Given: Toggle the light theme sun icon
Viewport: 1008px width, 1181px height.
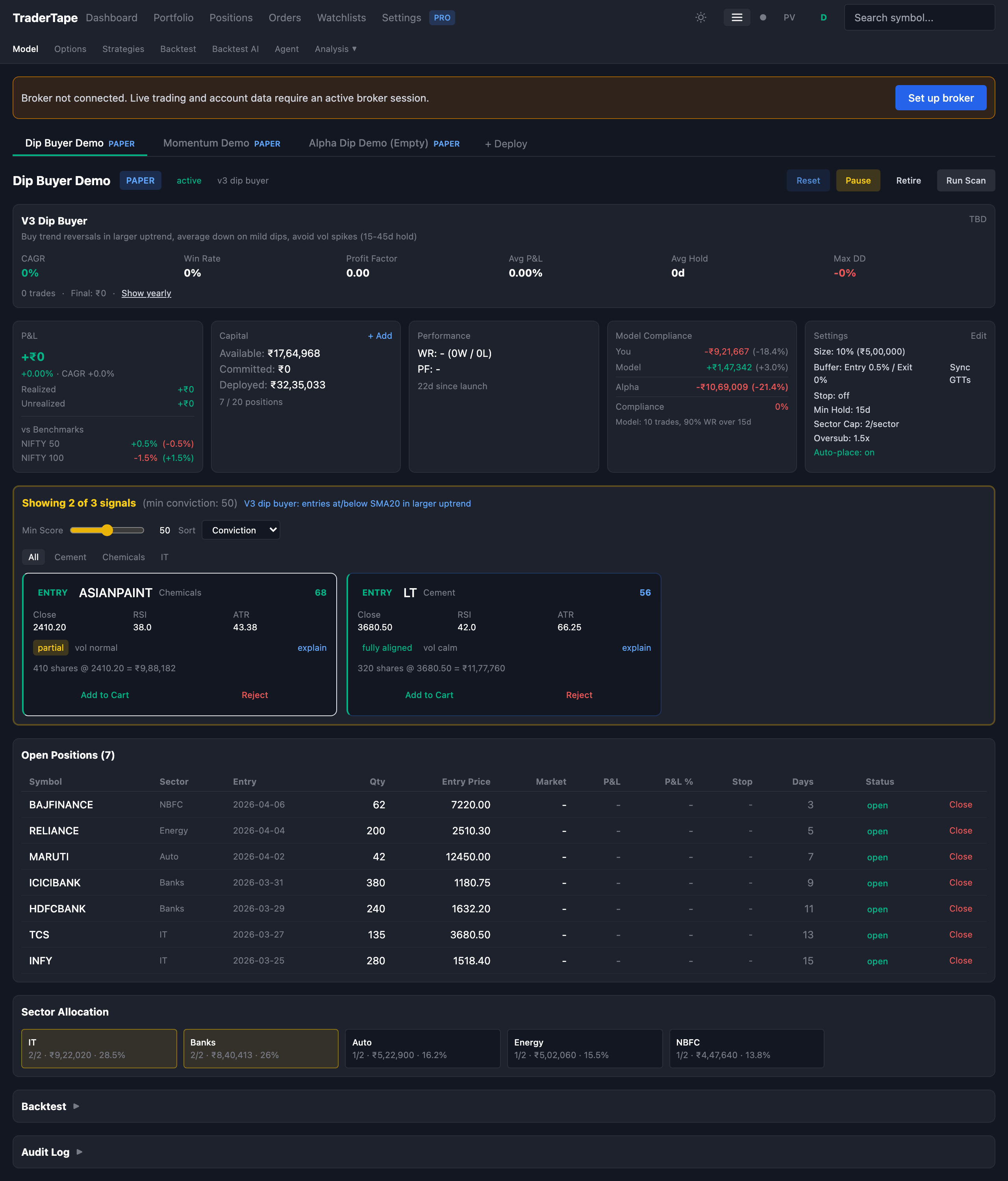Looking at the screenshot, I should click(x=700, y=18).
